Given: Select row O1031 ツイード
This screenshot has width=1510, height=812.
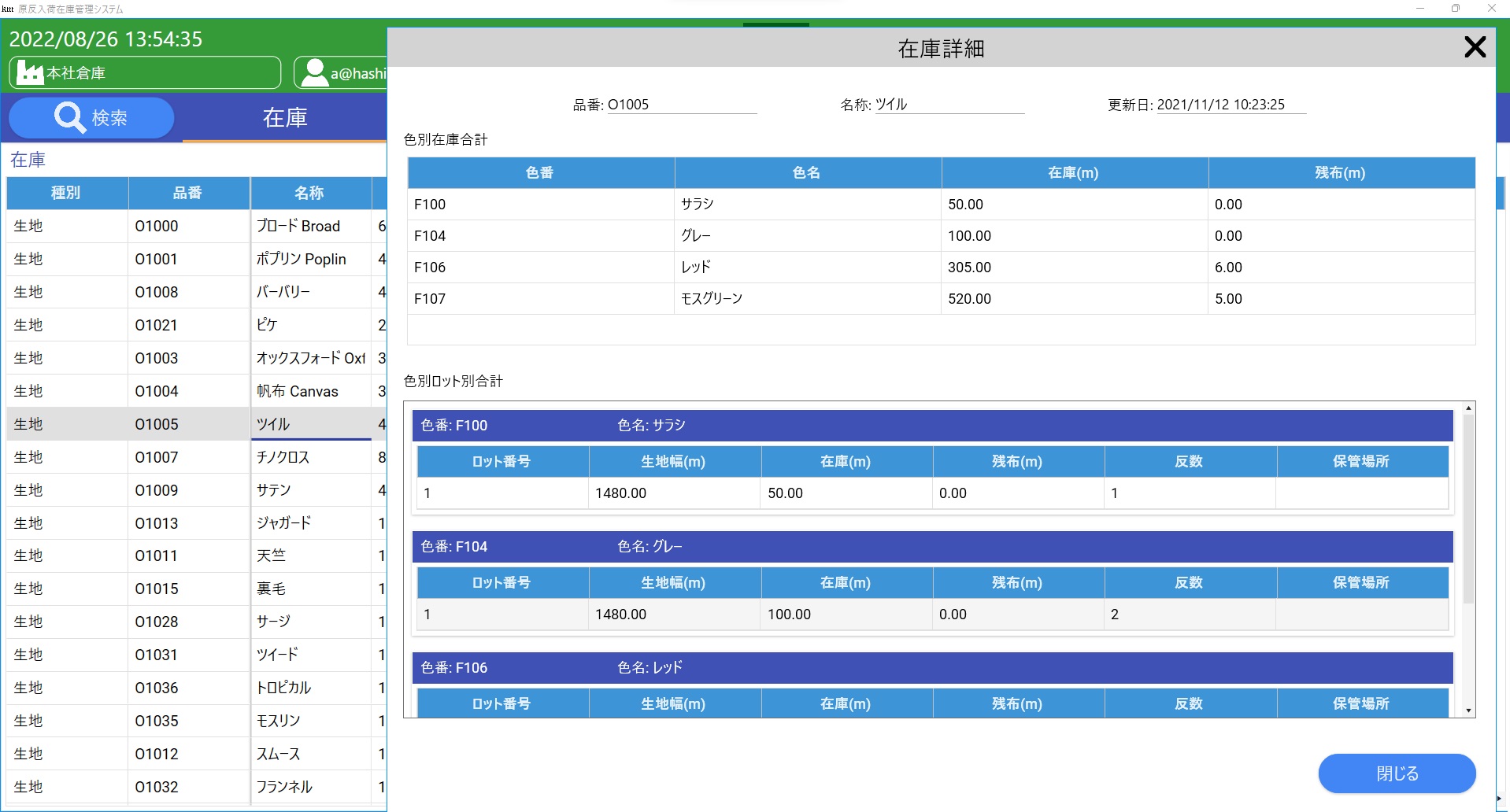Looking at the screenshot, I should coord(196,655).
